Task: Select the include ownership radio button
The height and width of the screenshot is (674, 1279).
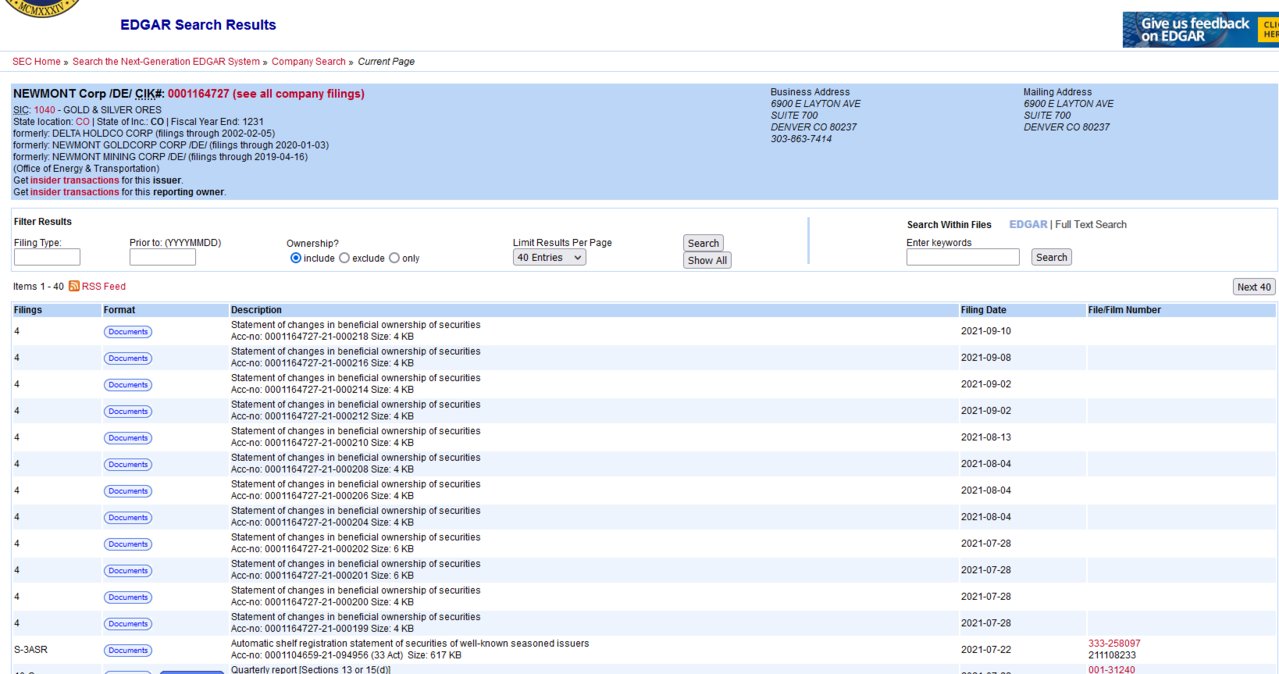Action: [x=296, y=258]
